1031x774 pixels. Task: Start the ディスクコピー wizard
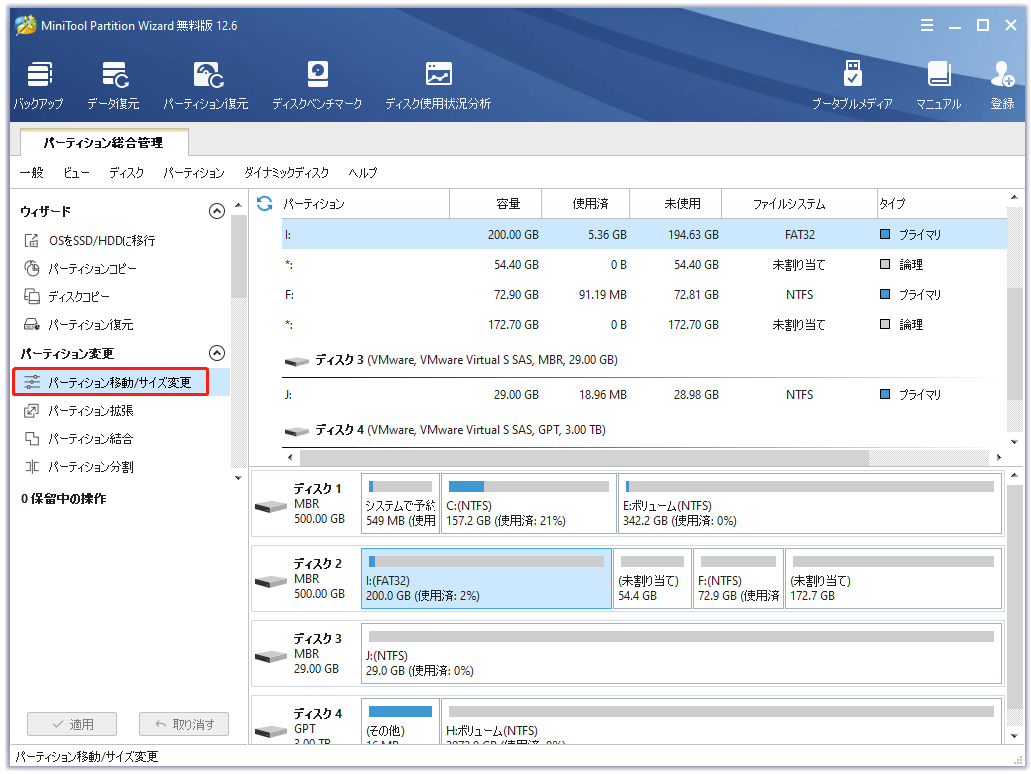click(67, 297)
